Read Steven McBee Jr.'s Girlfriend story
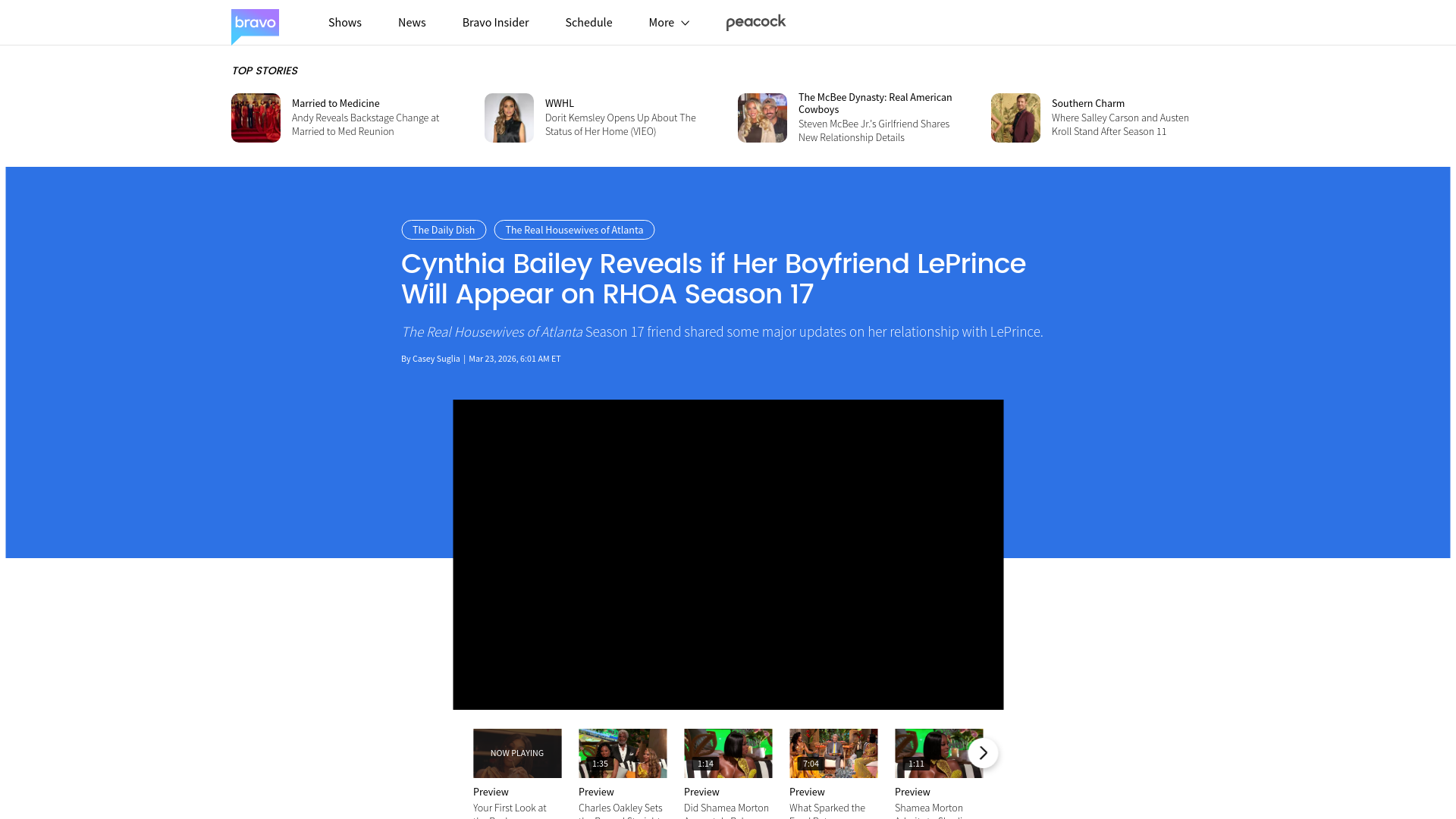The height and width of the screenshot is (819, 1456). [874, 130]
